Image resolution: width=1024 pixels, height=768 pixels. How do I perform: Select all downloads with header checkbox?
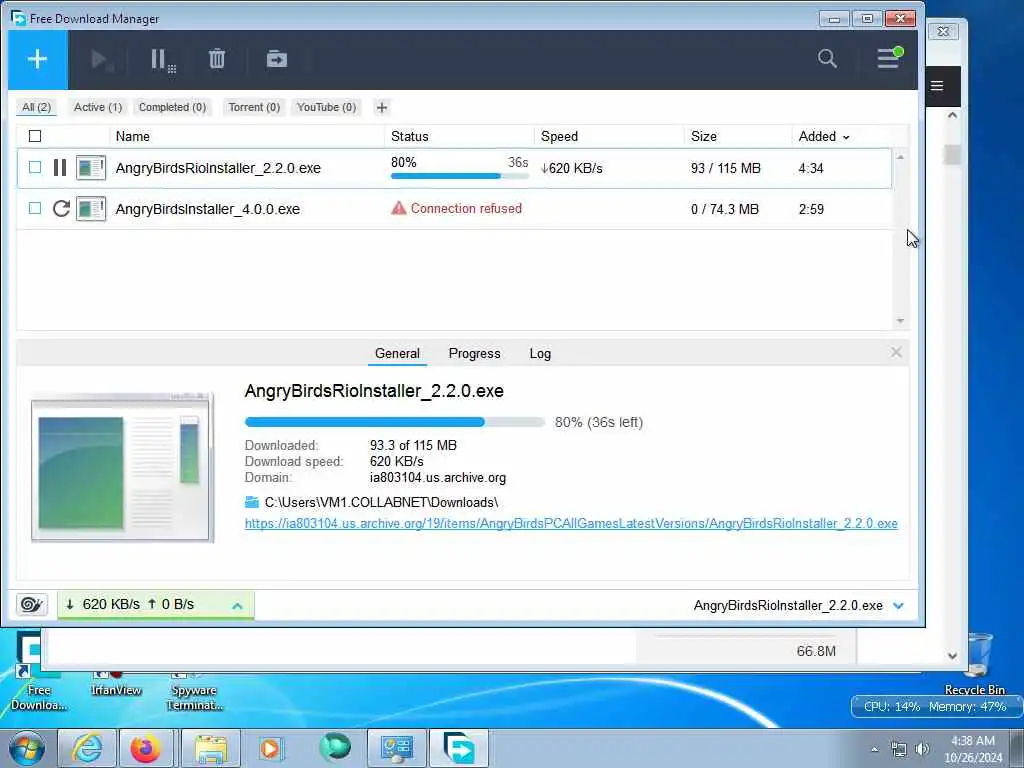(35, 136)
